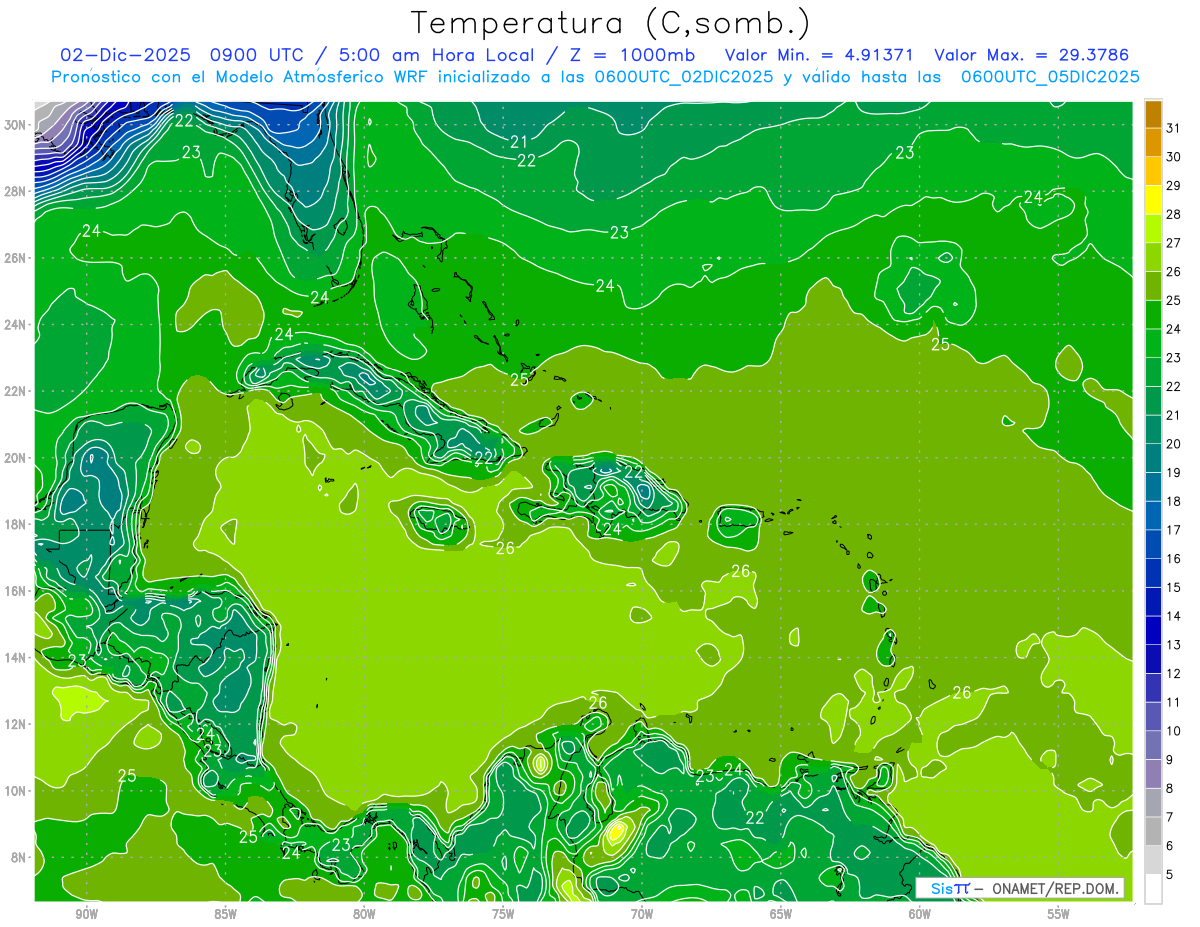The height and width of the screenshot is (927, 1200).
Task: Click the 75W longitude axis label
Action: click(503, 914)
